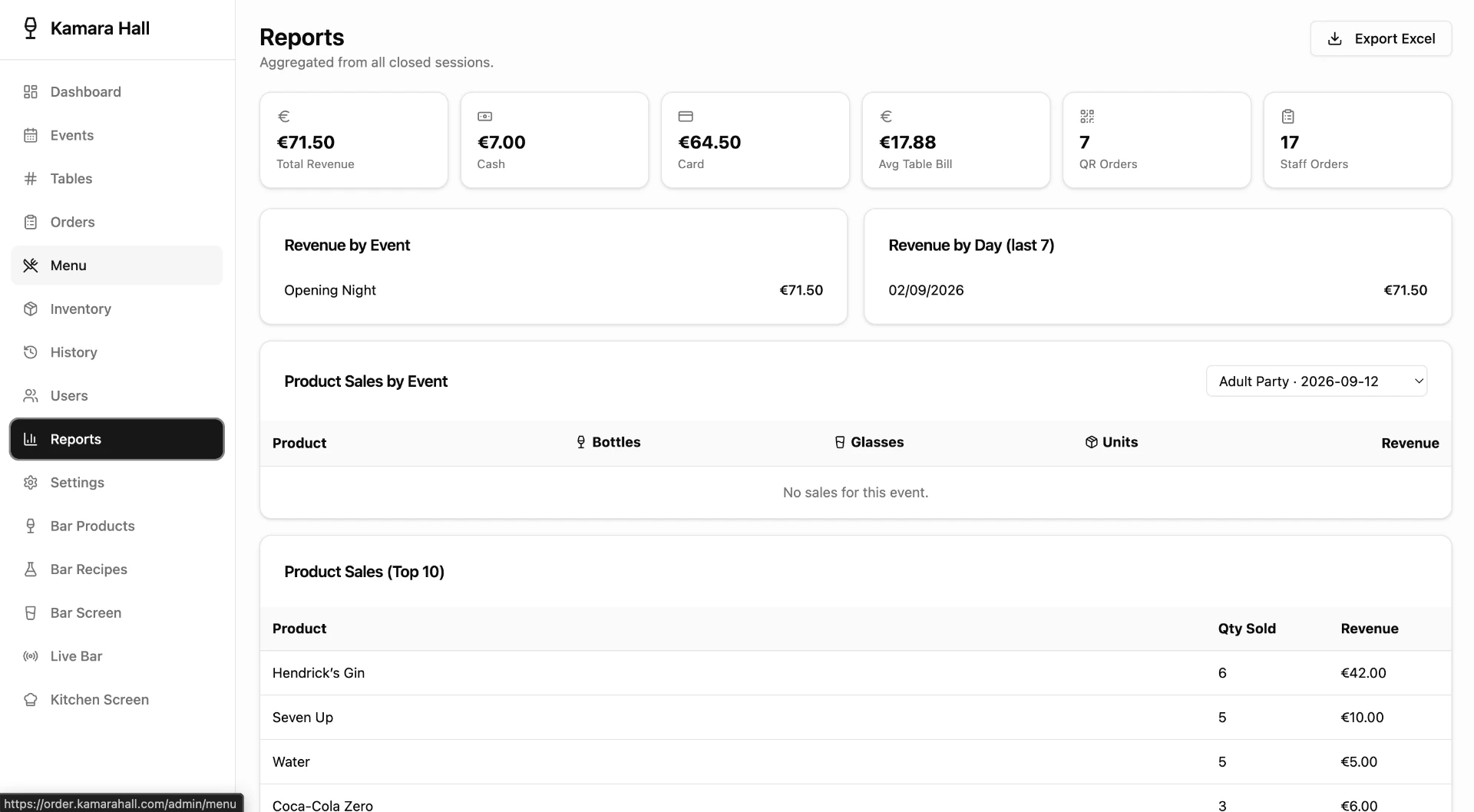1474x812 pixels.
Task: Click the QR code icon in QR Orders card
Action: pos(1086,117)
